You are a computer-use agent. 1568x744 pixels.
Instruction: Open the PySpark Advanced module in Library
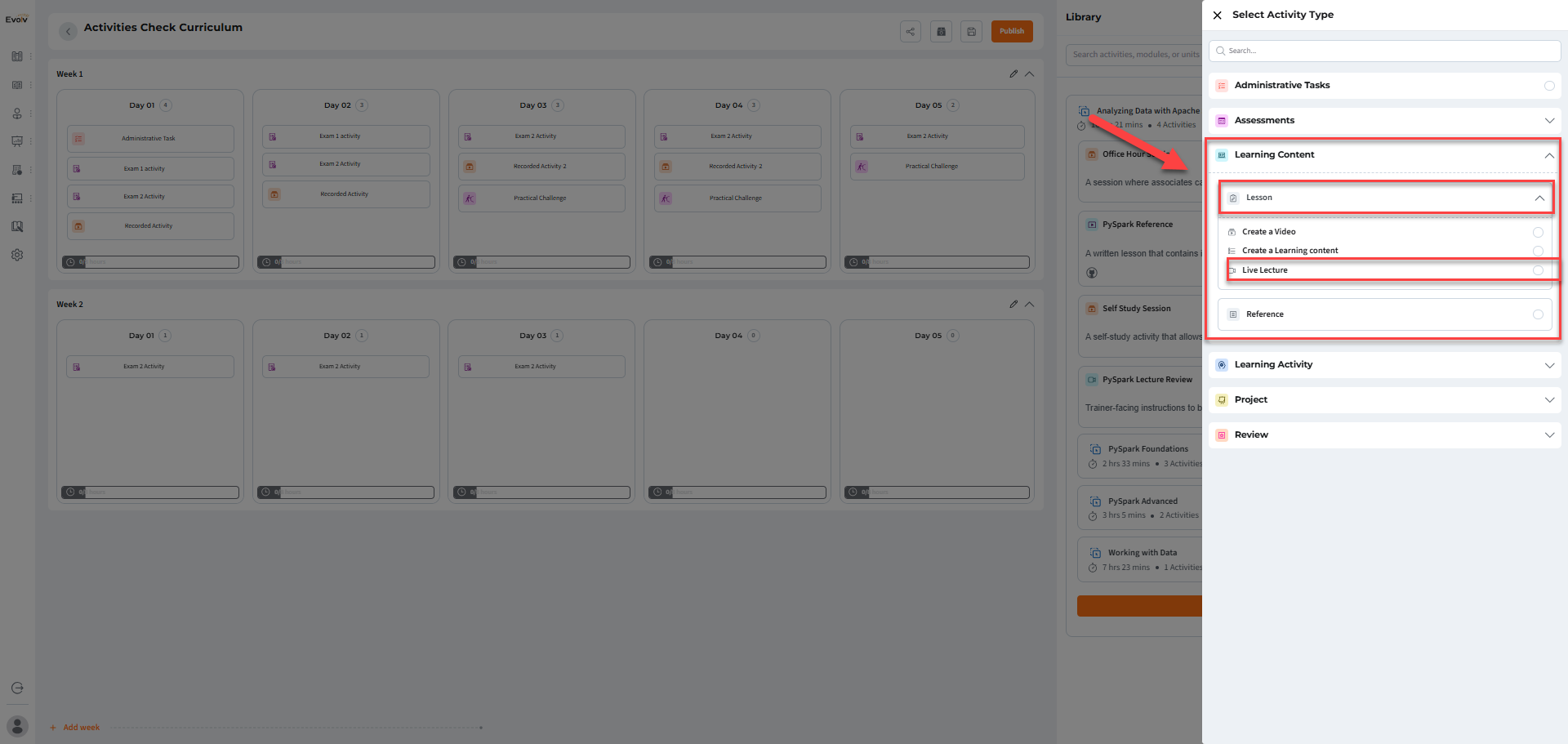[x=1140, y=508]
